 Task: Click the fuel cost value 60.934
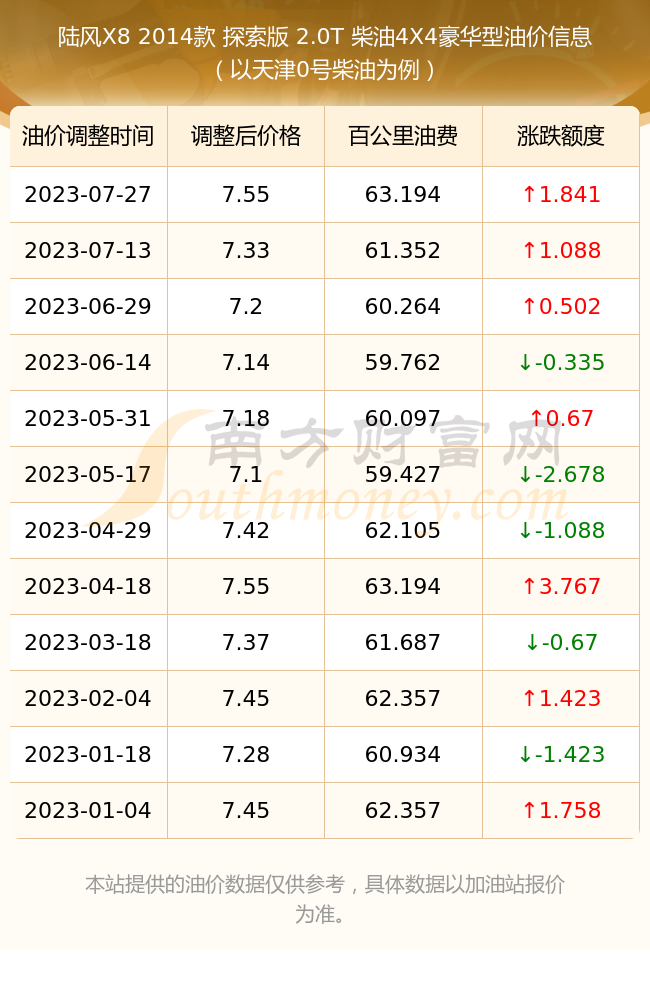(403, 754)
